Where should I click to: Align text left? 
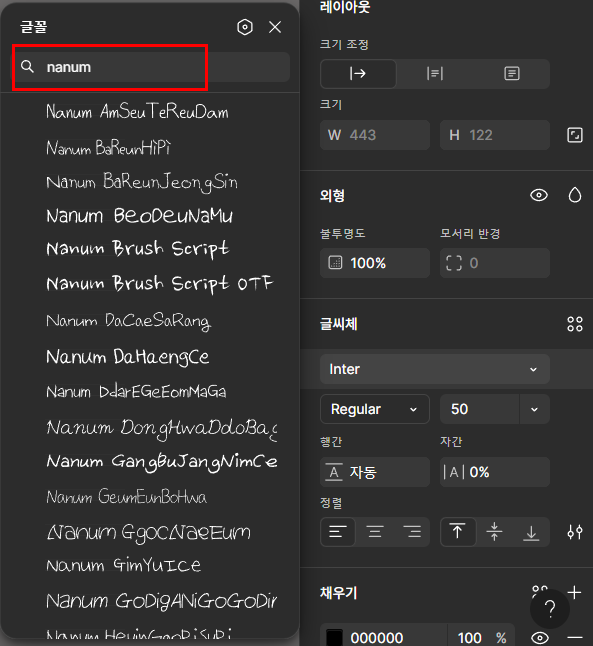(x=338, y=532)
